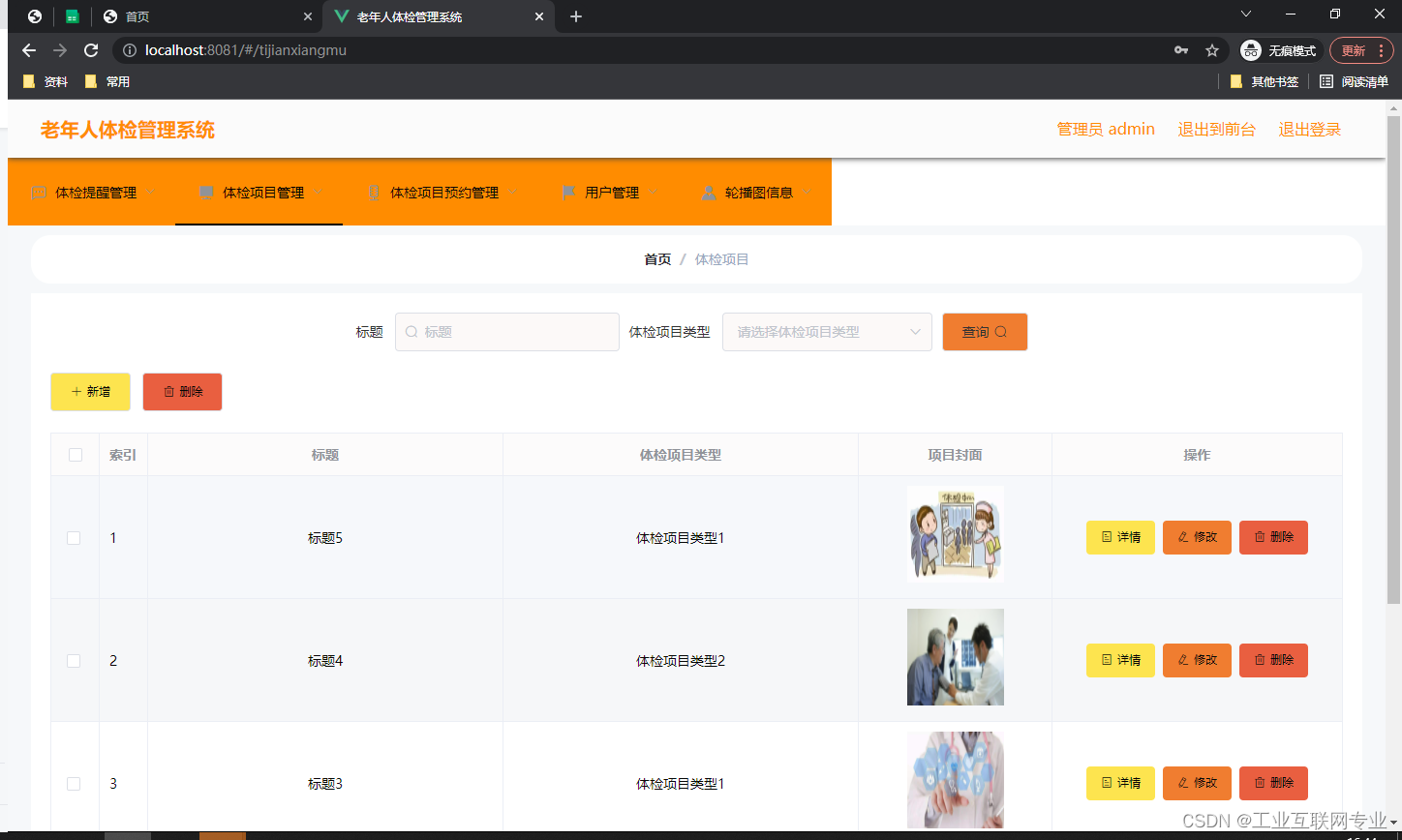1402x840 pixels.
Task: Open new browser tab with plus
Action: pyautogui.click(x=576, y=16)
